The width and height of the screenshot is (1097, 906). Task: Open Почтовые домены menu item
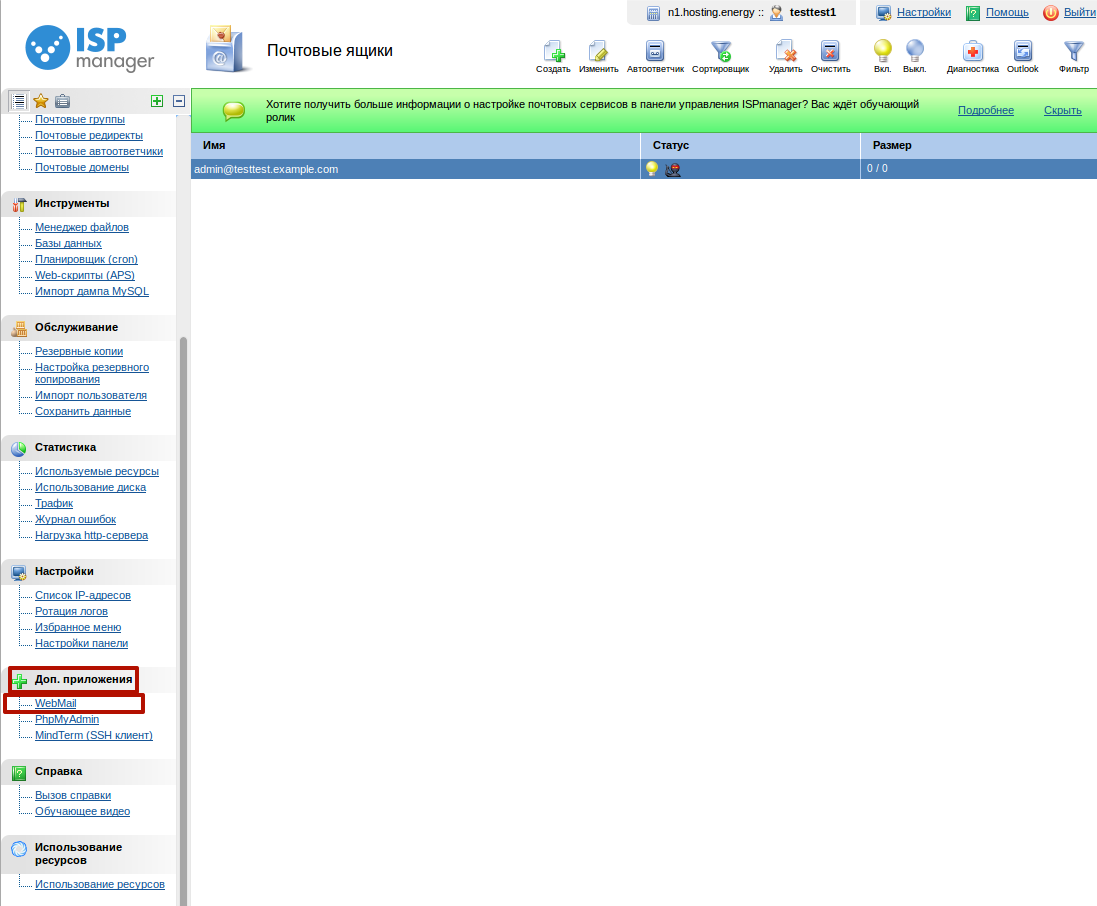coord(82,168)
